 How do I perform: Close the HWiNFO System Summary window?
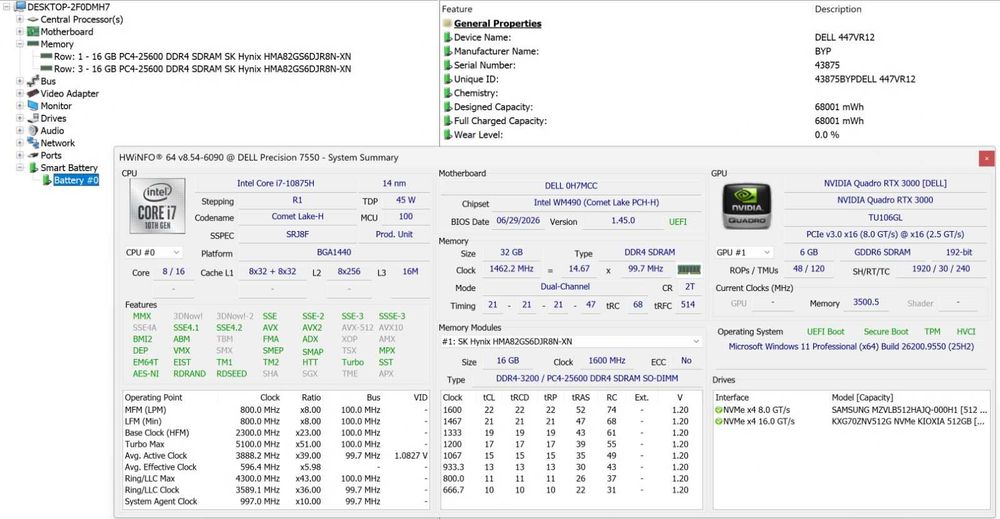pos(986,158)
